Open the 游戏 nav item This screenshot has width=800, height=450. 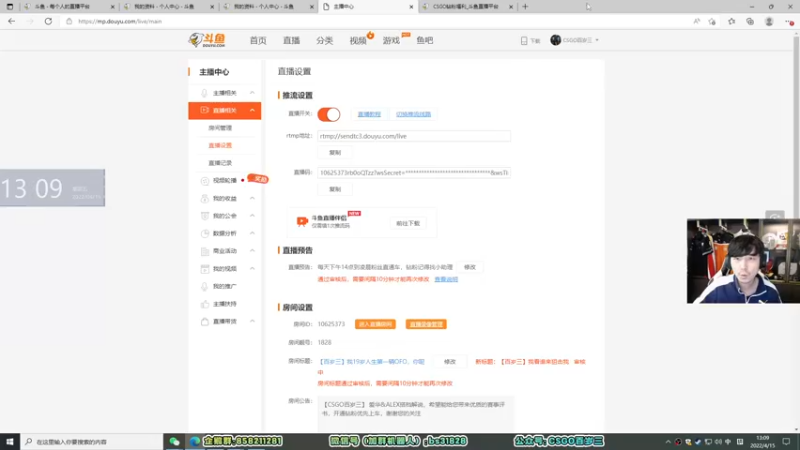click(391, 40)
